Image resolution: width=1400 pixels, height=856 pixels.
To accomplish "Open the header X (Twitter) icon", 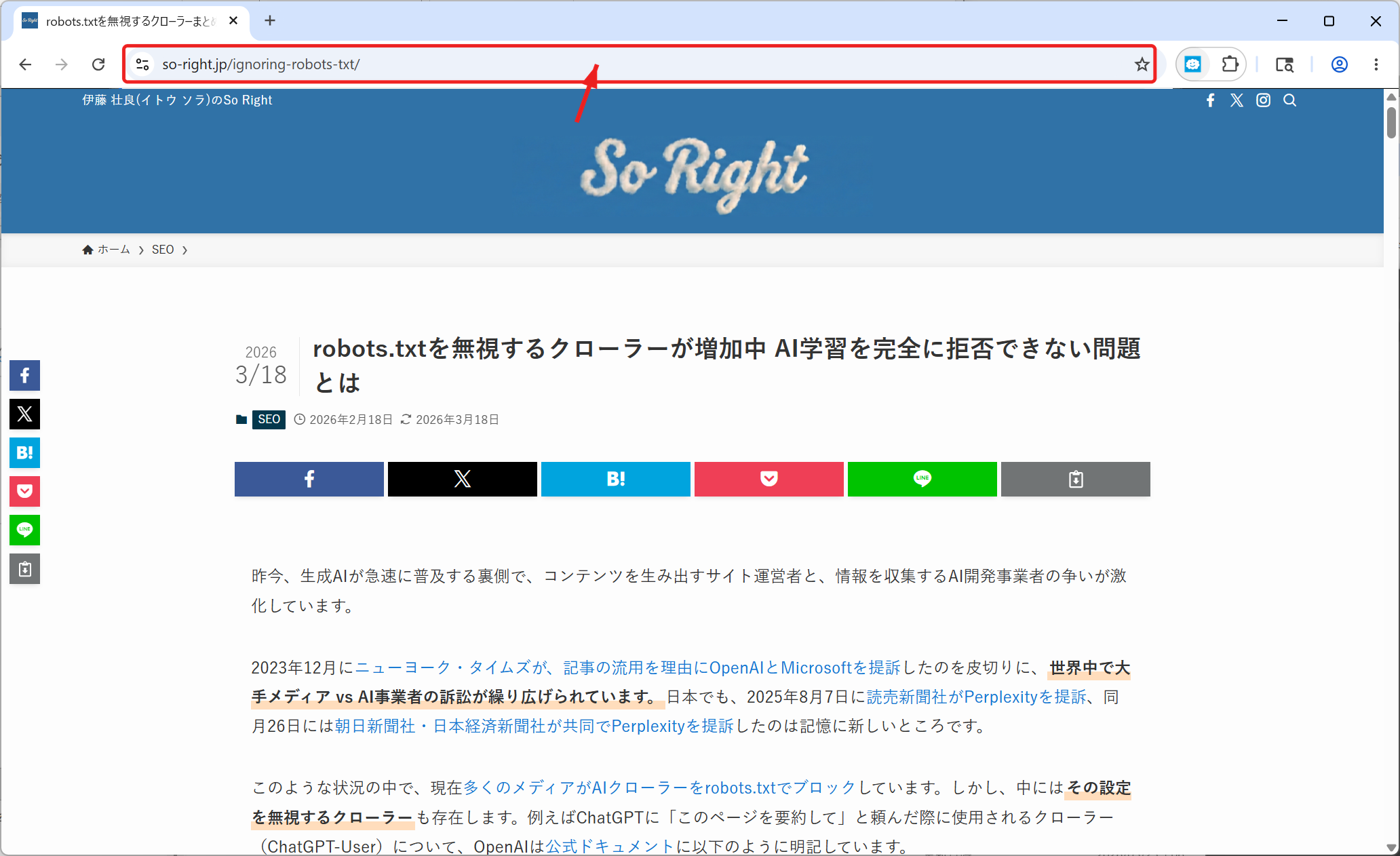I will [1237, 100].
